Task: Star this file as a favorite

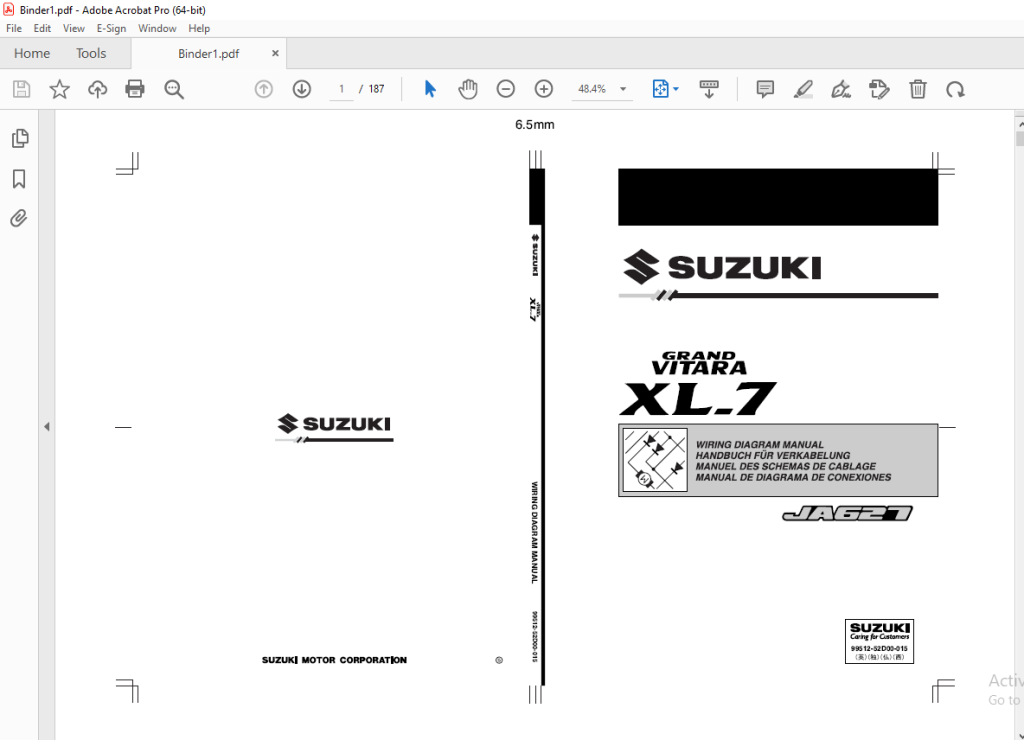Action: coord(59,89)
